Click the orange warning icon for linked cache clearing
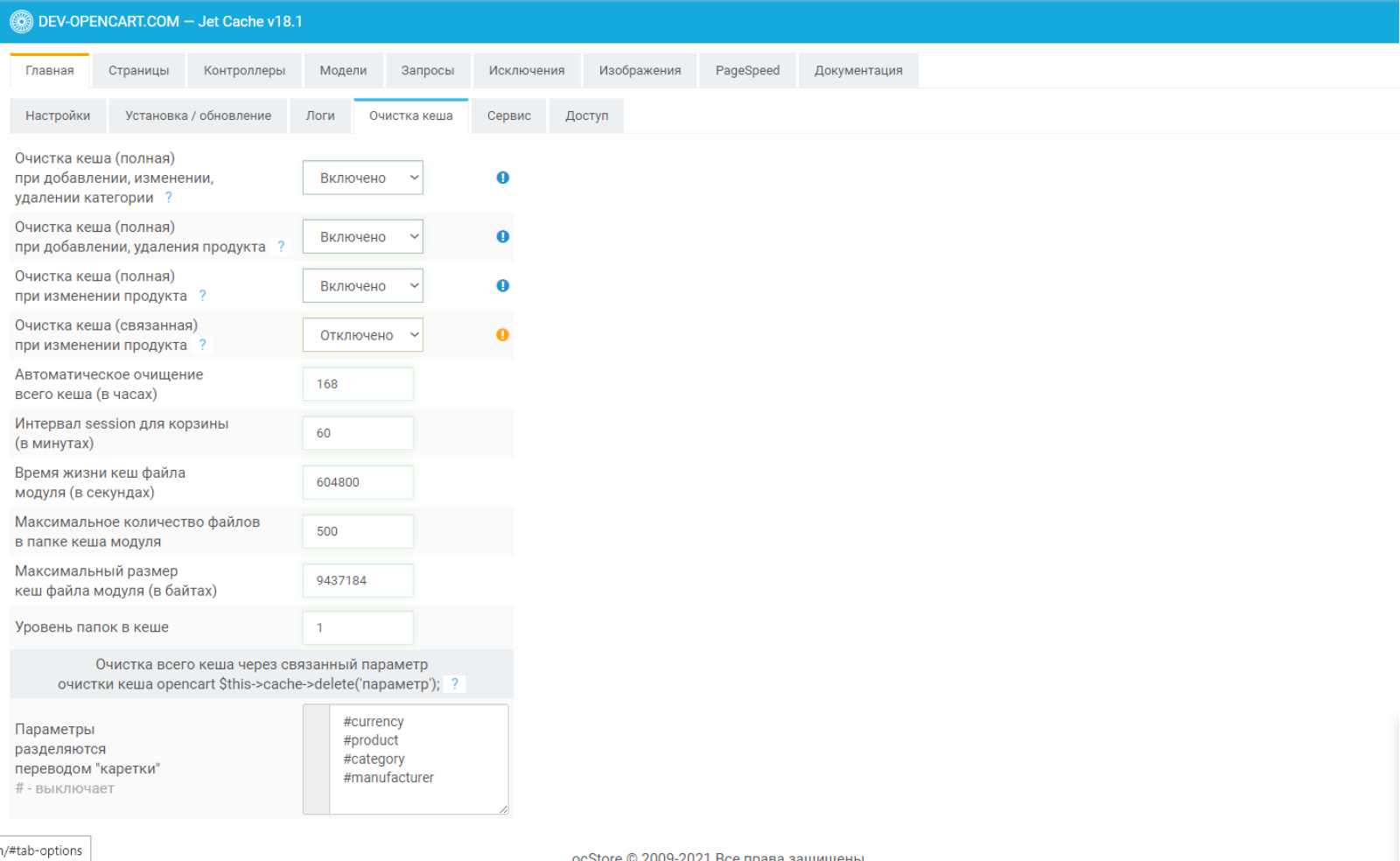 coord(503,334)
